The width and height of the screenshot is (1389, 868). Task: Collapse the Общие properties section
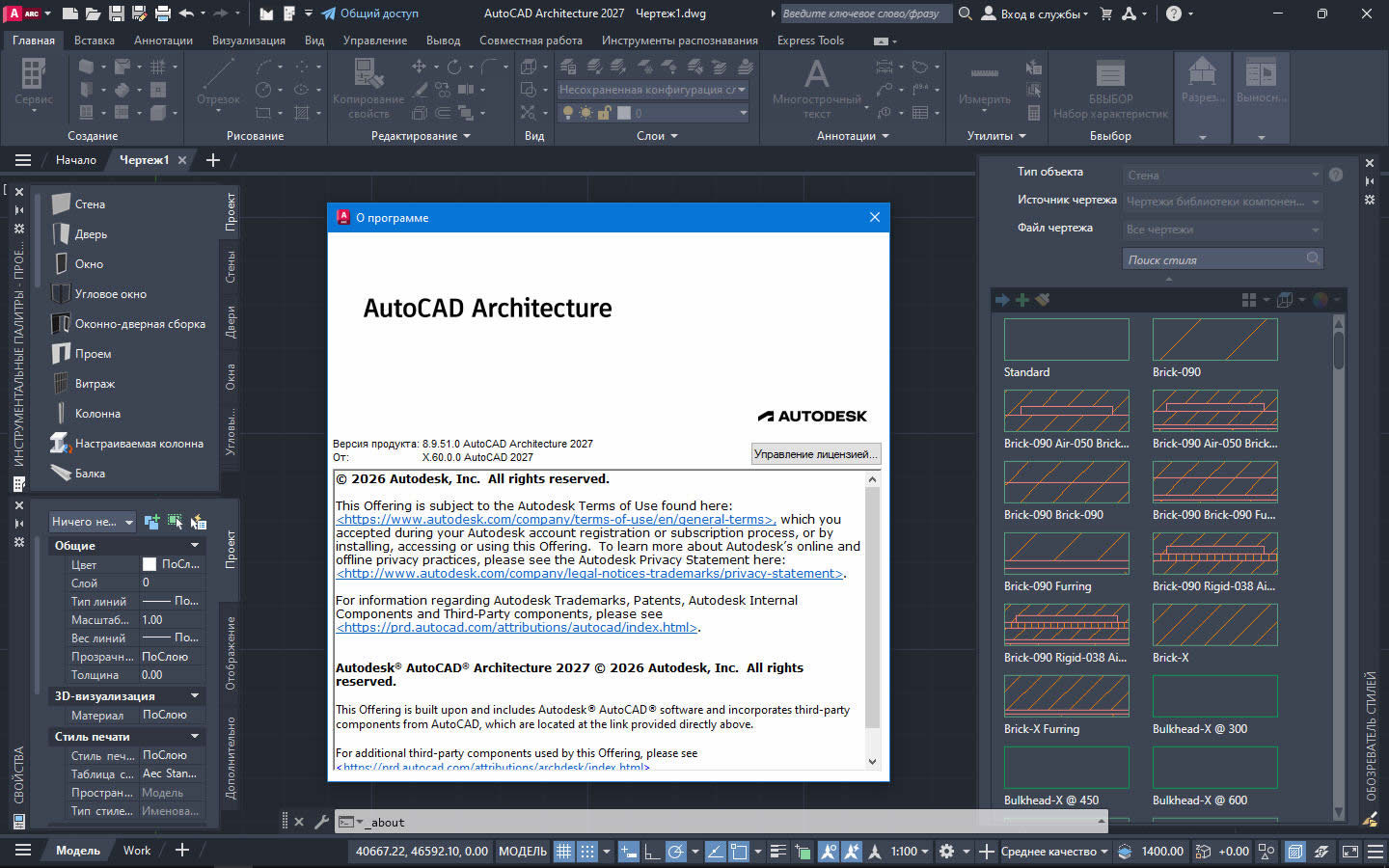click(x=195, y=546)
